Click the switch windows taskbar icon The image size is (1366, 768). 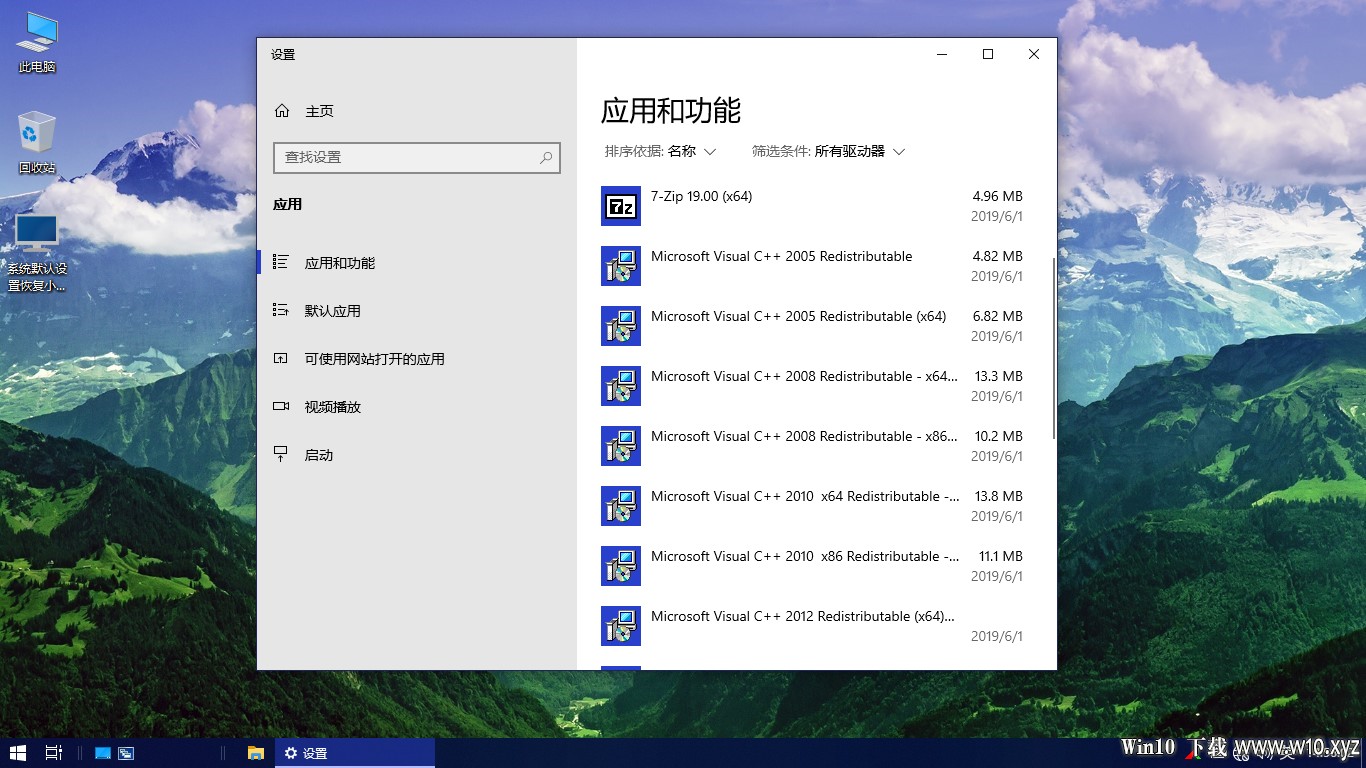pyautogui.click(x=126, y=753)
